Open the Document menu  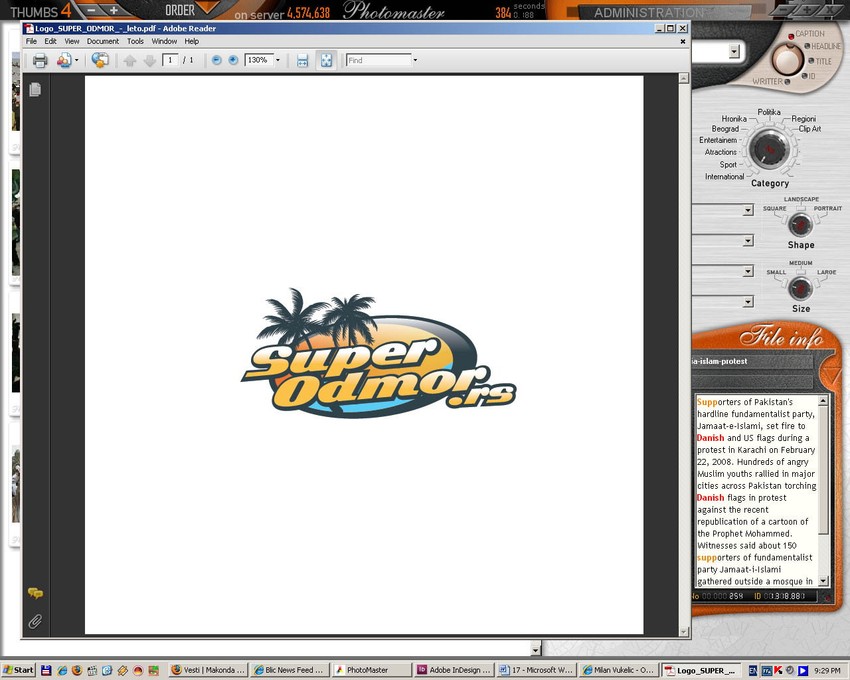(x=102, y=42)
